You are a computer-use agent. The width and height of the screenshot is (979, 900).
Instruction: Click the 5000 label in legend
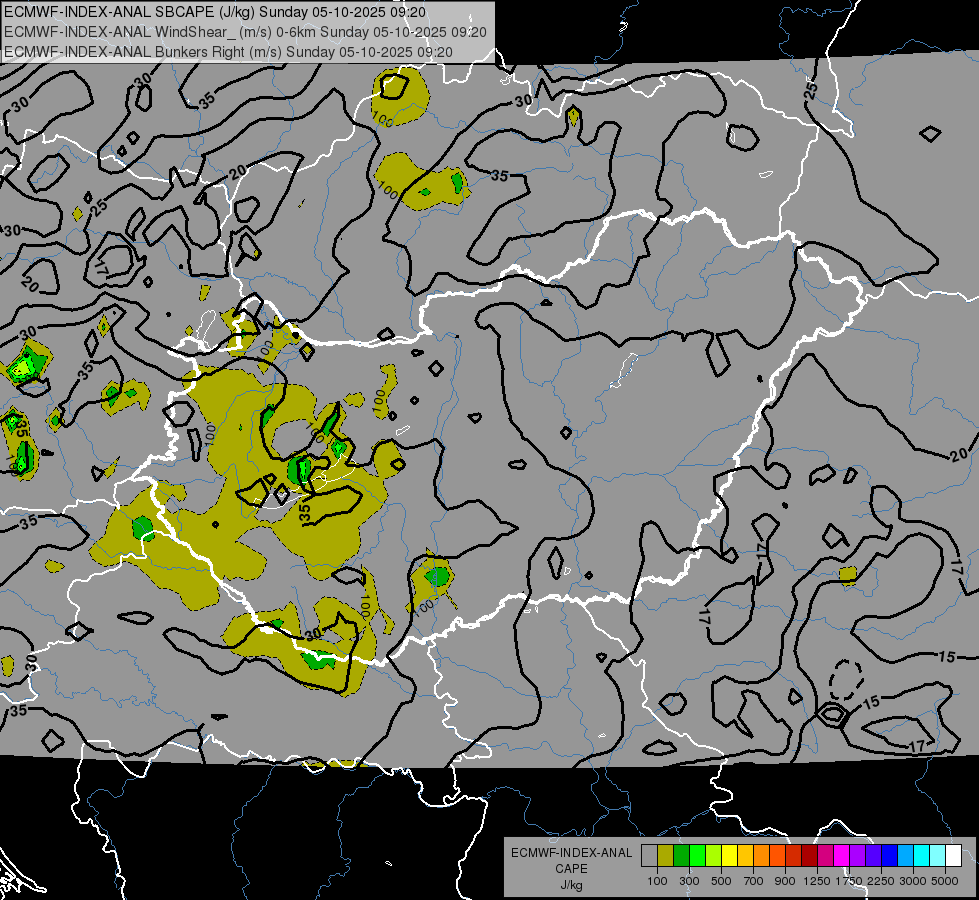click(945, 880)
